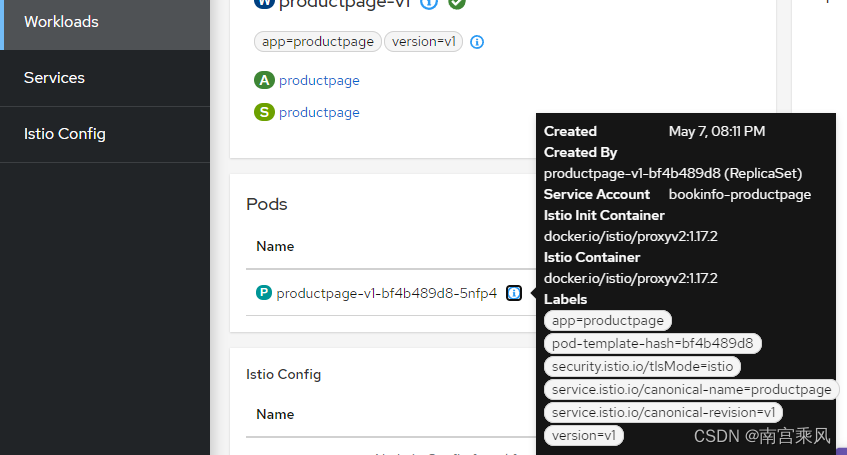This screenshot has height=455, width=847.
Task: Click the Name column header in Istio Config table
Action: (x=275, y=414)
